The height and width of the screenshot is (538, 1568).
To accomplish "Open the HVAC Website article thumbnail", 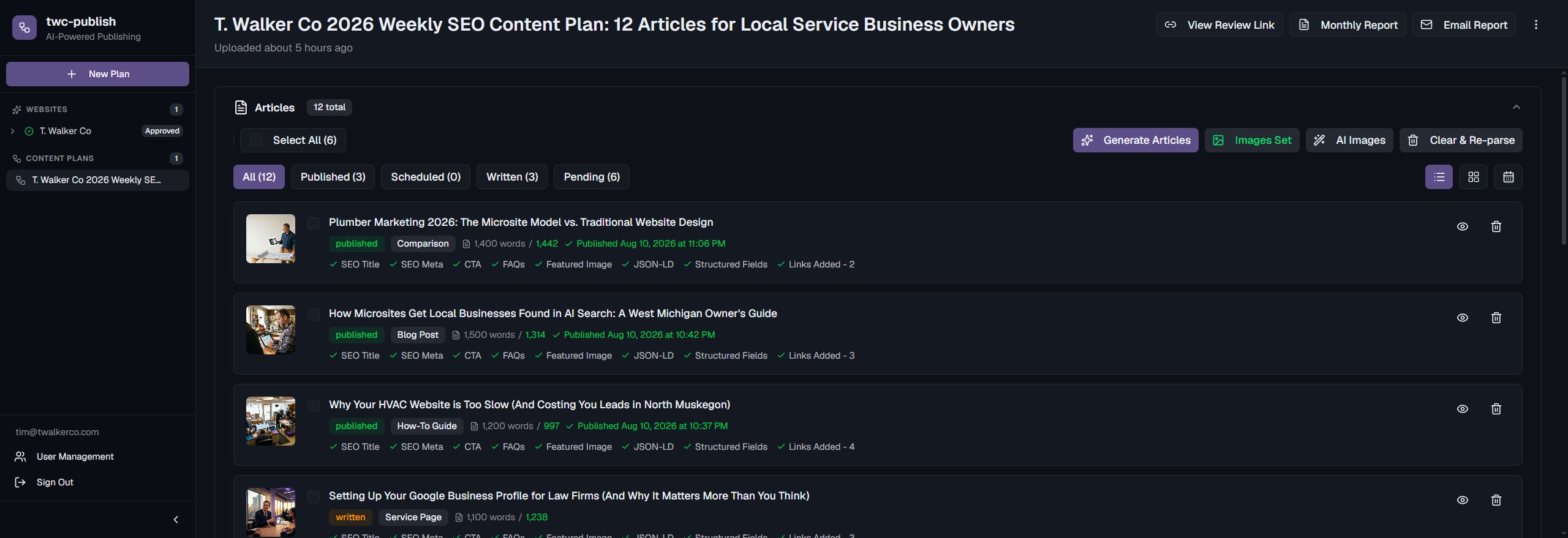I will [x=271, y=421].
